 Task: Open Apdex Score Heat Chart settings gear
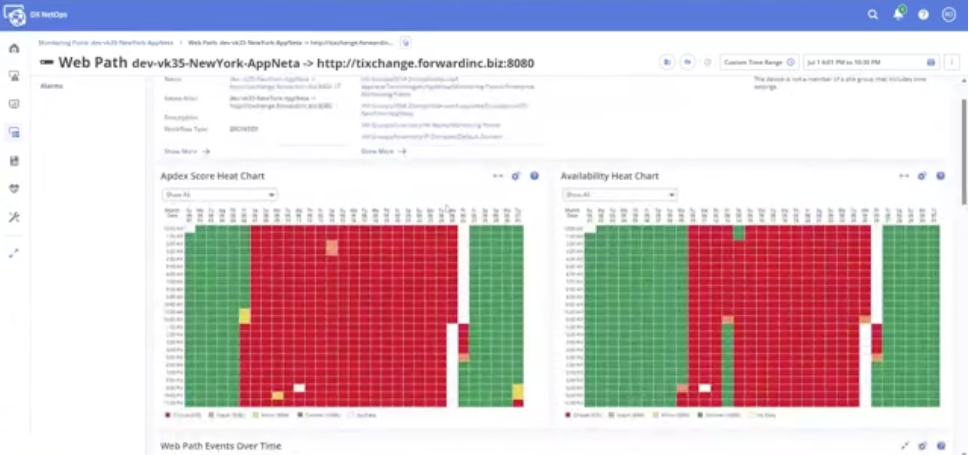click(516, 176)
